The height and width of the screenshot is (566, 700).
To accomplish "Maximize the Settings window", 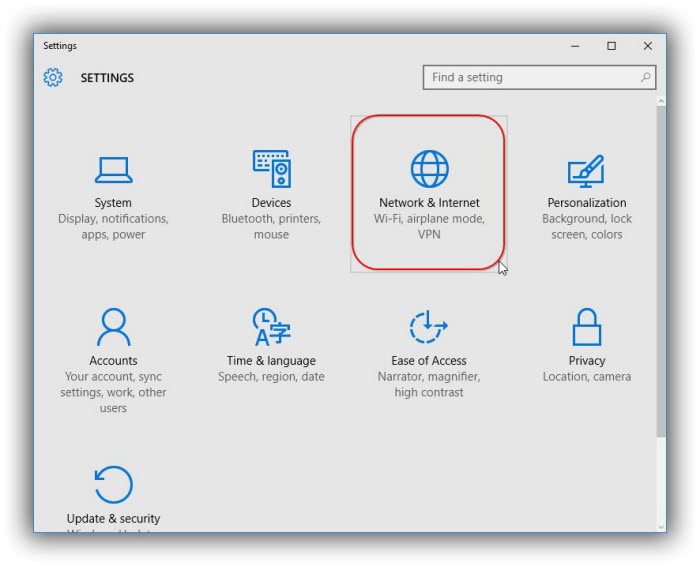I will point(612,46).
